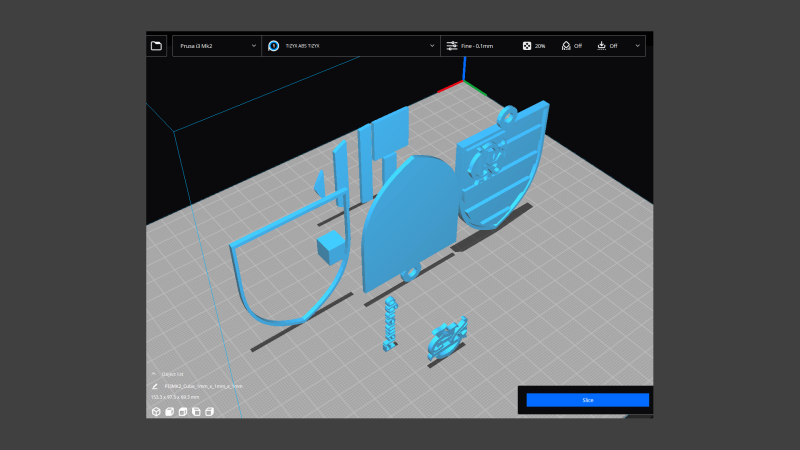Select the front view cube icon
800x450 pixels.
[169, 411]
